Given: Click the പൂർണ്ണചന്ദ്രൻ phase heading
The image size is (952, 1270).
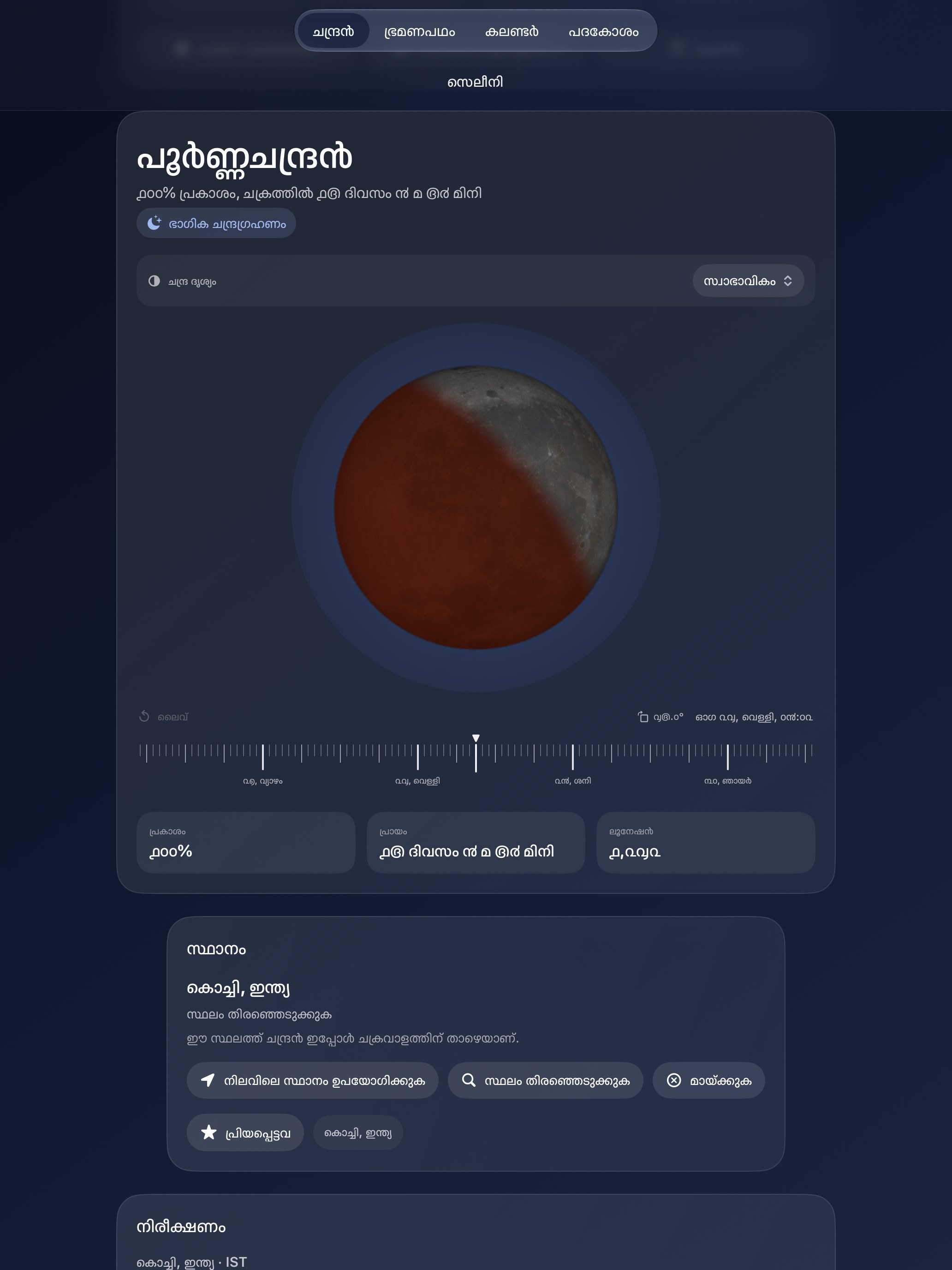Looking at the screenshot, I should coord(244,158).
